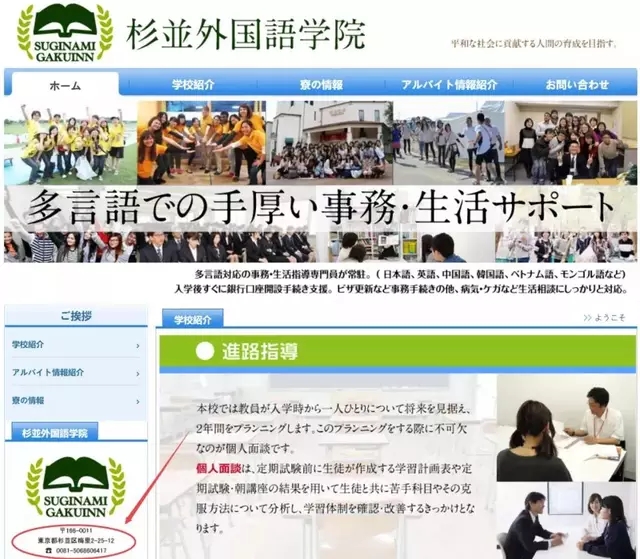The width and height of the screenshot is (640, 559).
Task: Click the red 個人面談 highlighted text
Action: tap(218, 468)
